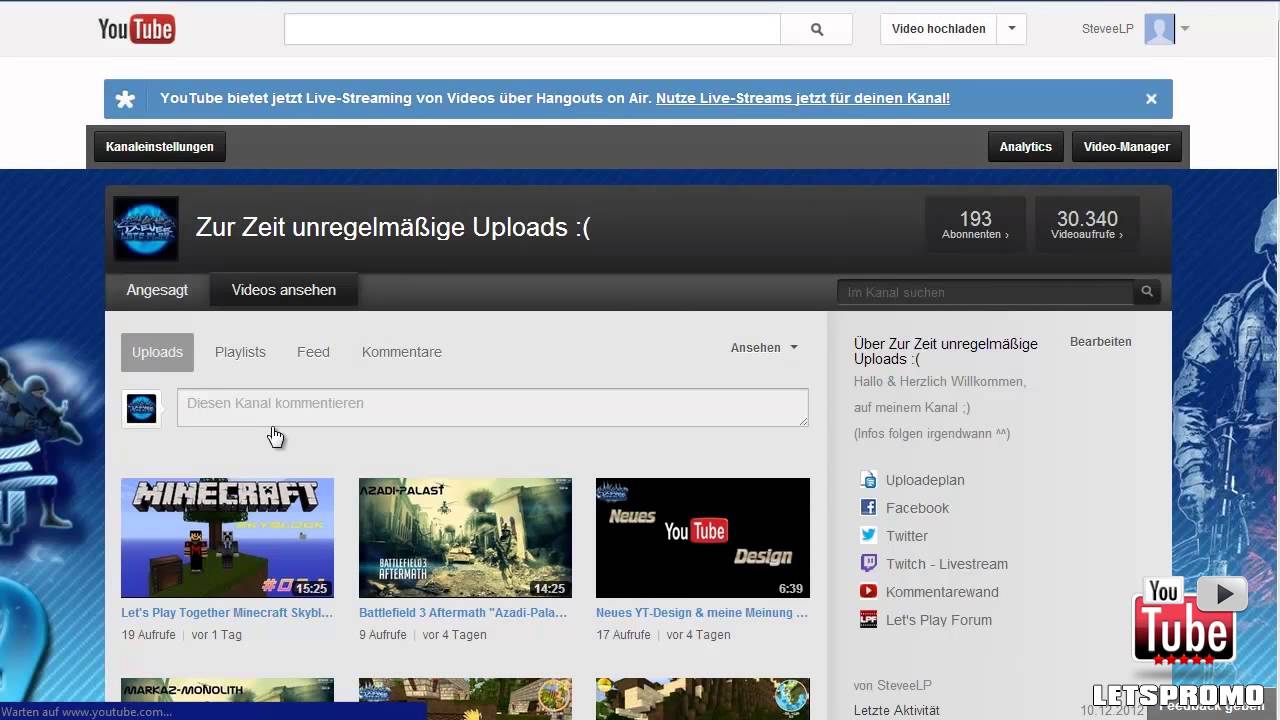The width and height of the screenshot is (1280, 720).
Task: Open Analytics
Action: click(x=1026, y=147)
